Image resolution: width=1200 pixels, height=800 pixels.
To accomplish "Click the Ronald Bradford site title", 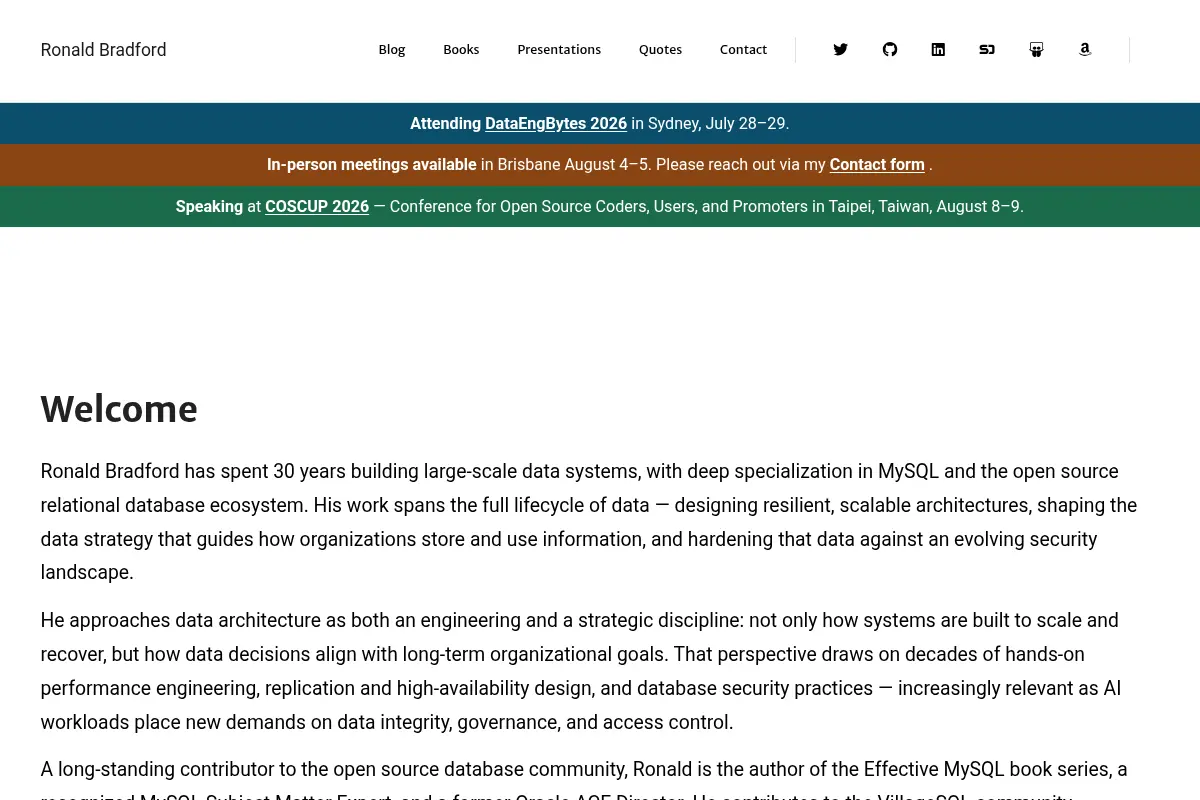I will [104, 50].
